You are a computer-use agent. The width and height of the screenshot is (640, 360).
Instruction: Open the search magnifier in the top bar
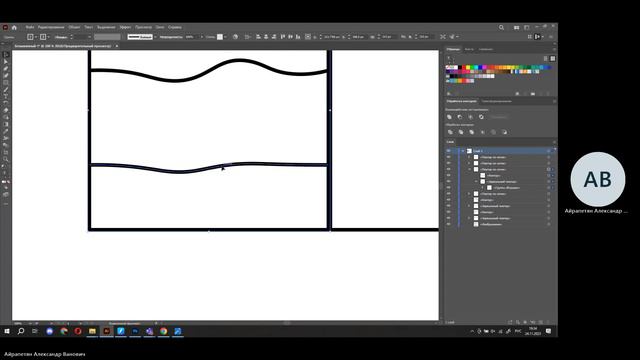(x=501, y=27)
